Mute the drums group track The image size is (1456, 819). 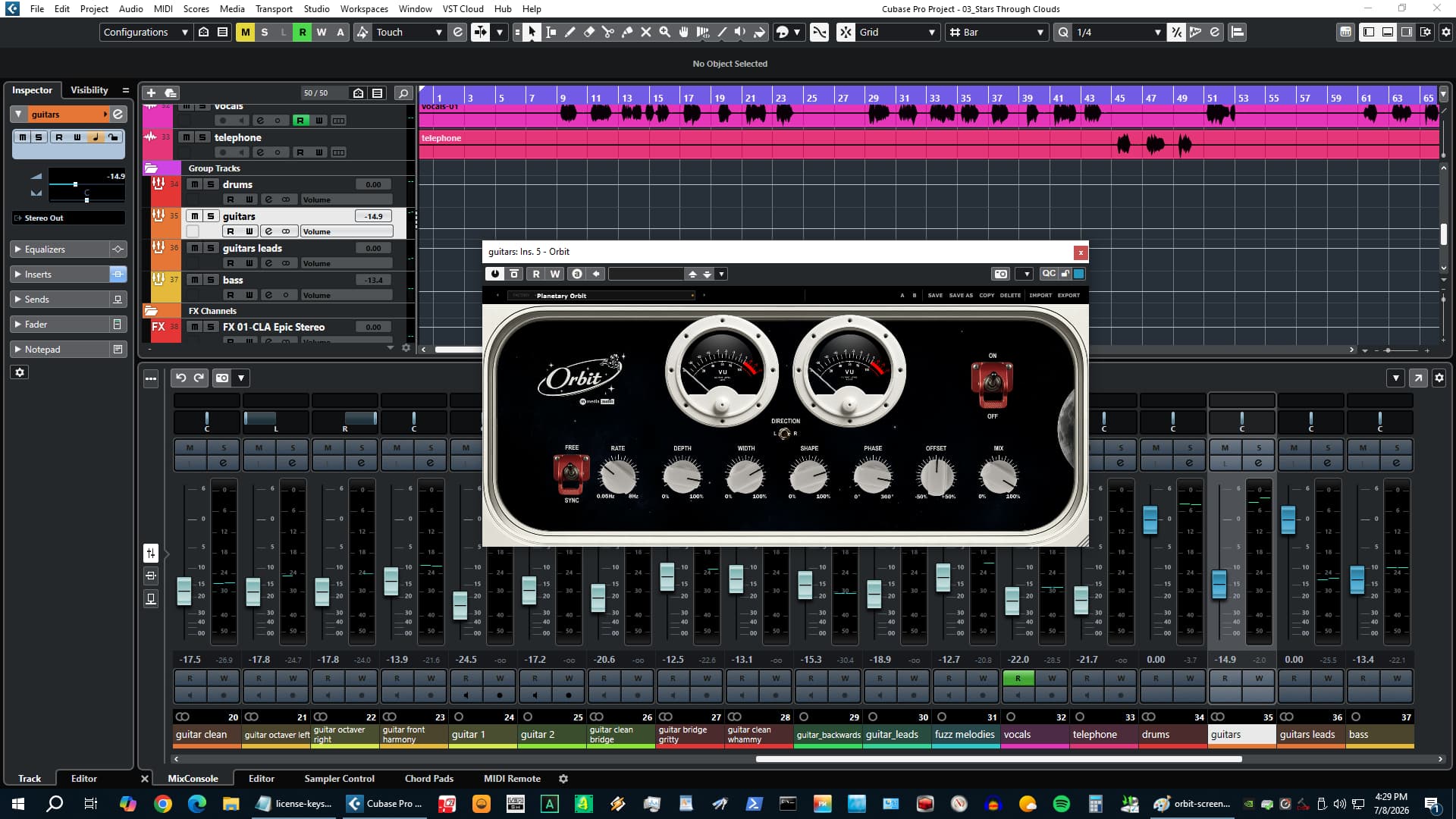[x=194, y=184]
